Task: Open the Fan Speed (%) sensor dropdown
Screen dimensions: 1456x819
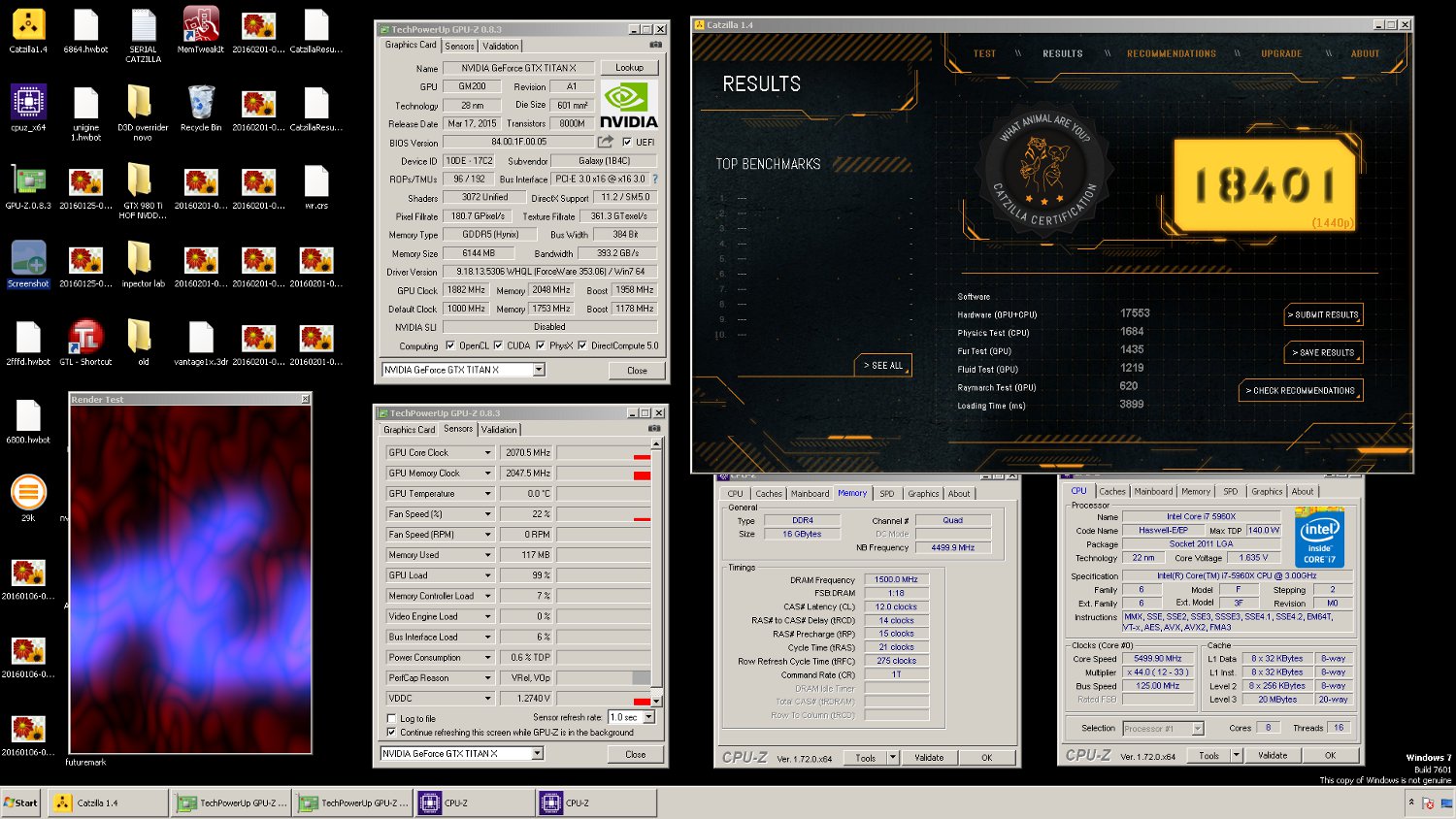Action: click(487, 514)
